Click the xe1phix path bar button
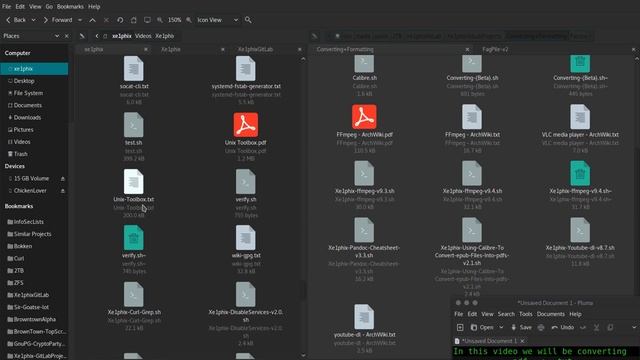Image resolution: width=640 pixels, height=360 pixels. [122, 36]
